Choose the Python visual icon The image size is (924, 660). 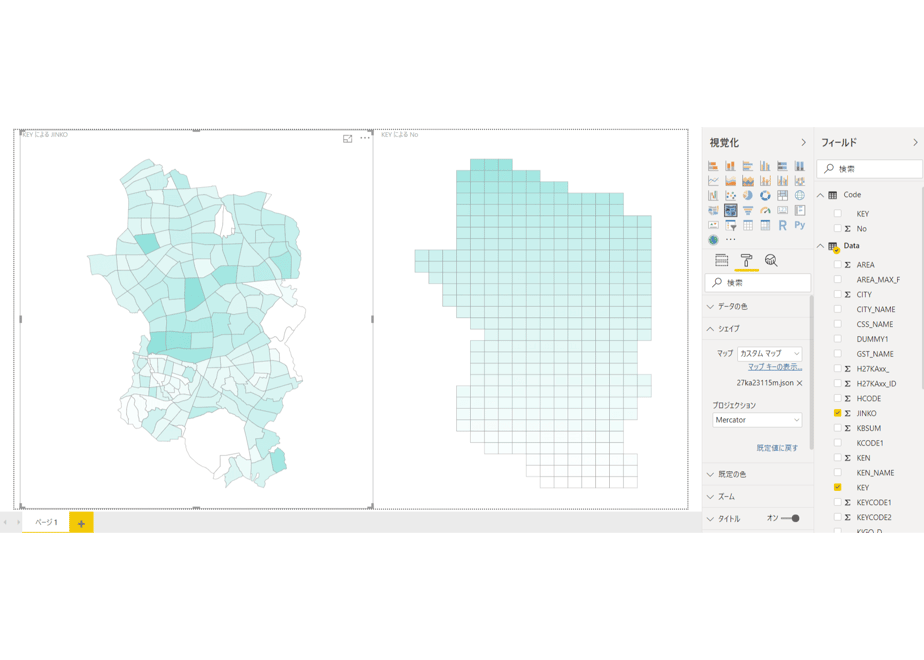(x=800, y=225)
